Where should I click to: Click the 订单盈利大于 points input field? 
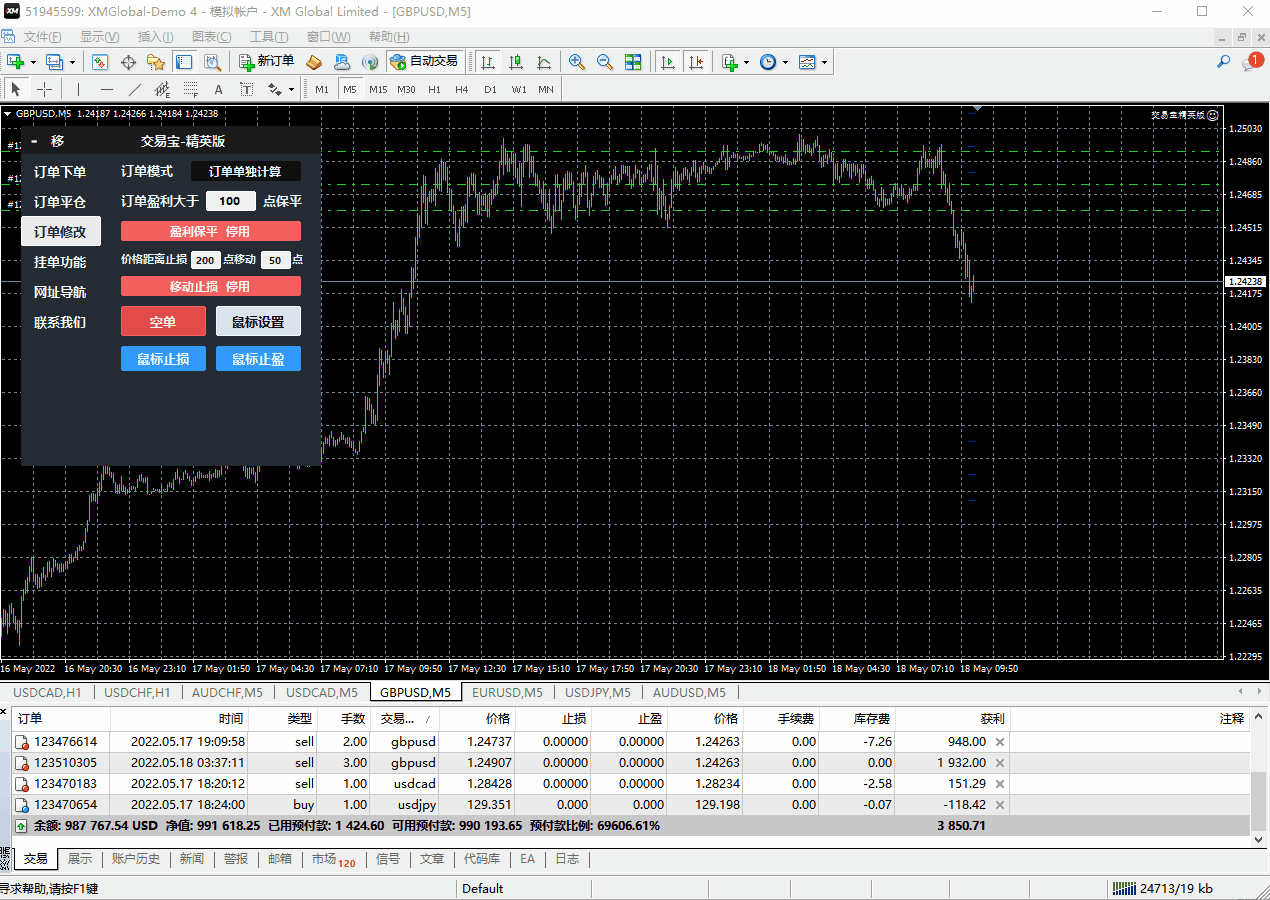click(230, 201)
